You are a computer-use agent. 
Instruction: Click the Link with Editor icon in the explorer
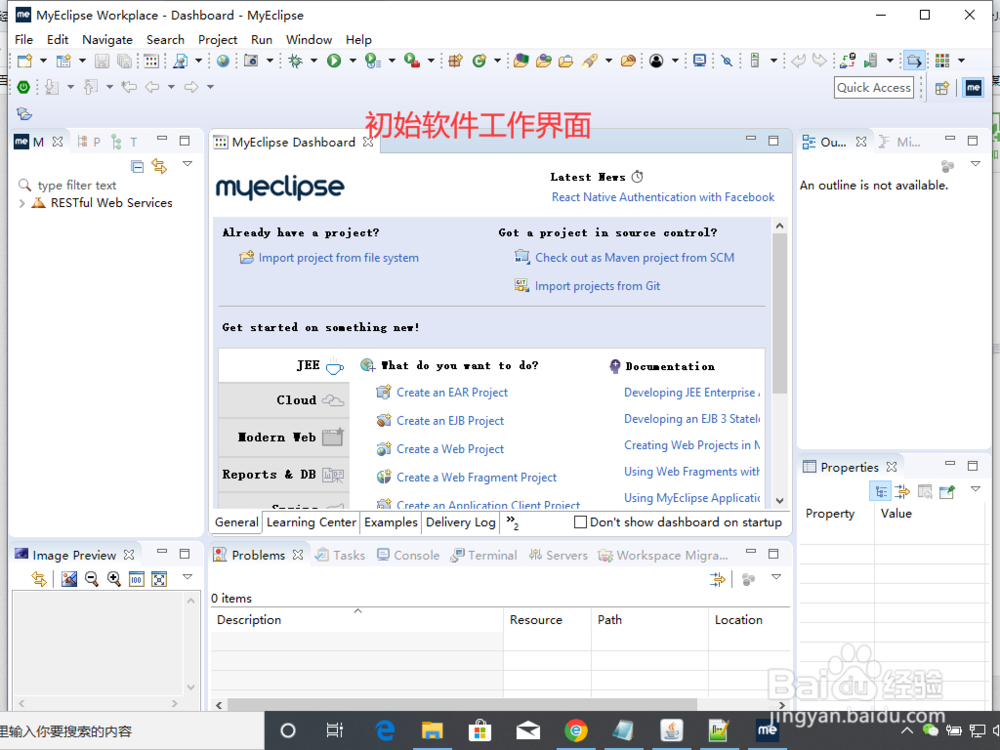159,166
